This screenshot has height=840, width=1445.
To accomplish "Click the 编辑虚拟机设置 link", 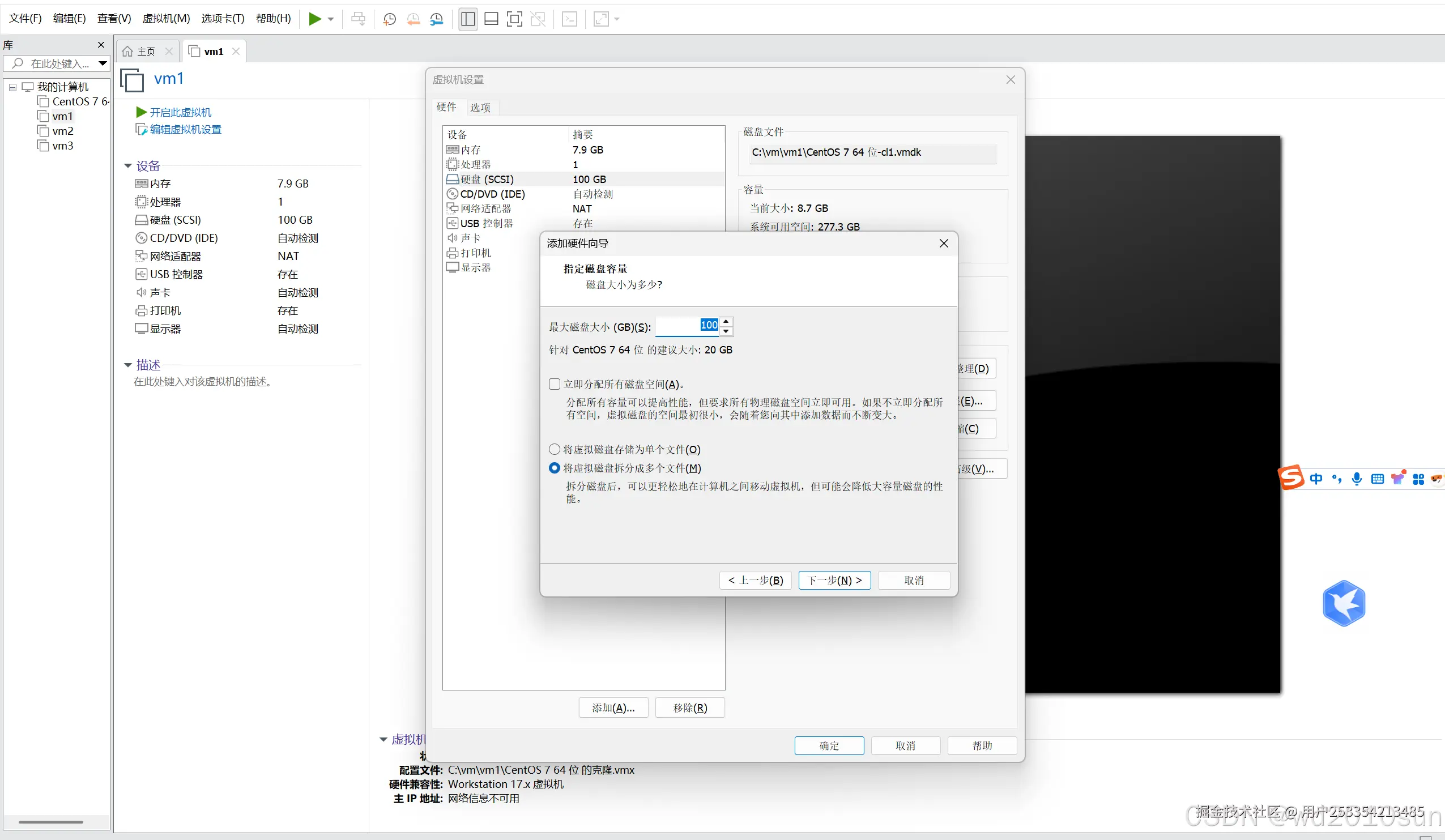I will click(x=185, y=130).
